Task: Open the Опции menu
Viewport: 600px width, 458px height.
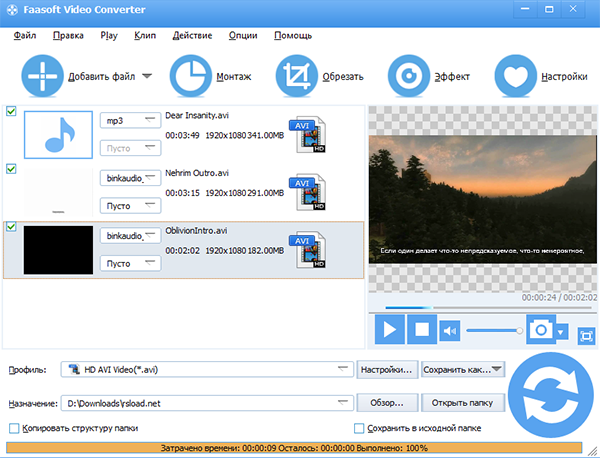Action: click(x=243, y=35)
